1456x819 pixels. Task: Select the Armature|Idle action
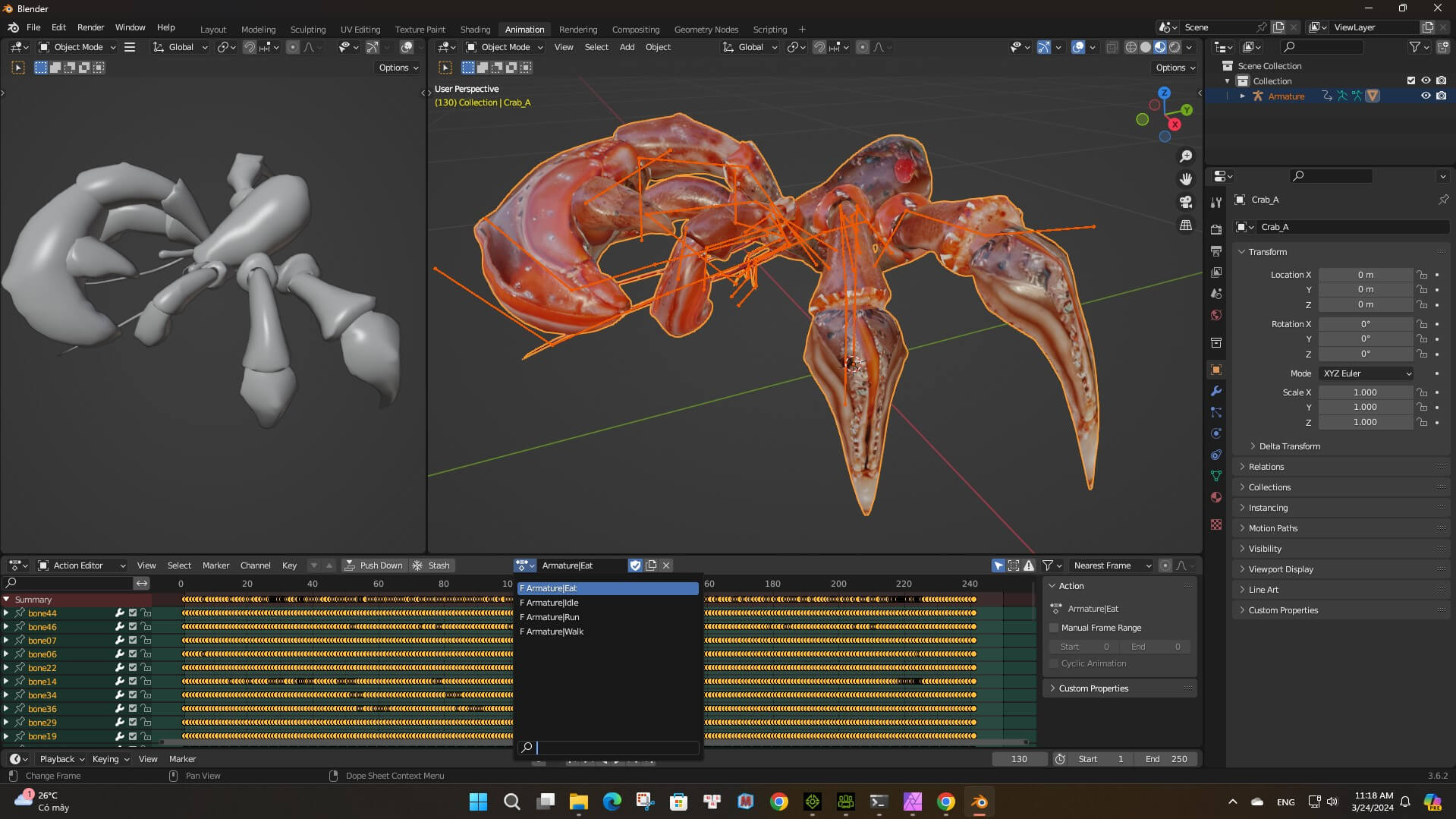point(608,603)
